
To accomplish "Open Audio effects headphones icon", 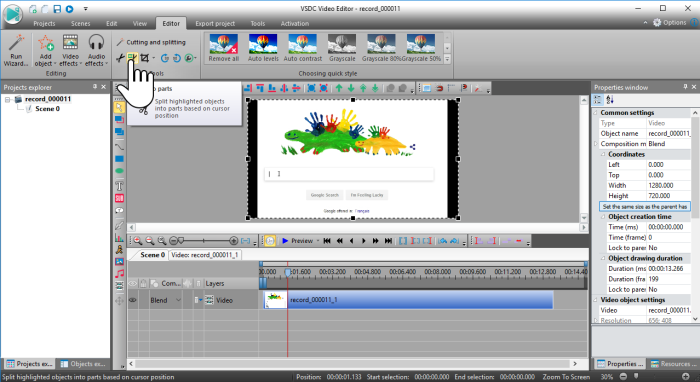I will click(x=96, y=43).
